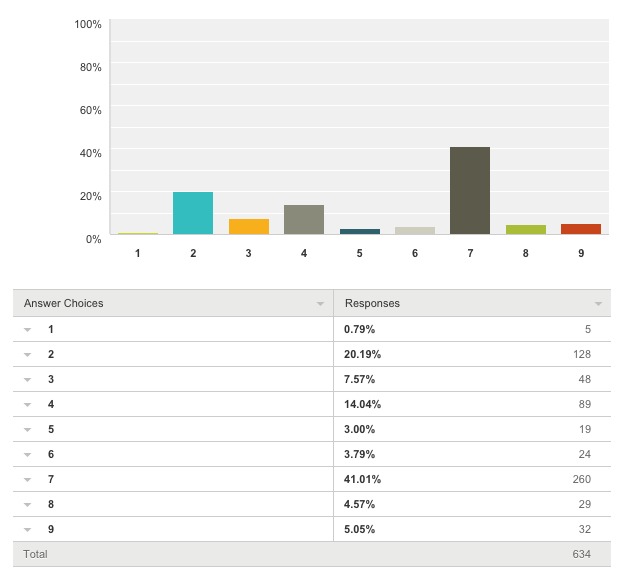Expand the arrow beside answer choice 4

27,405
